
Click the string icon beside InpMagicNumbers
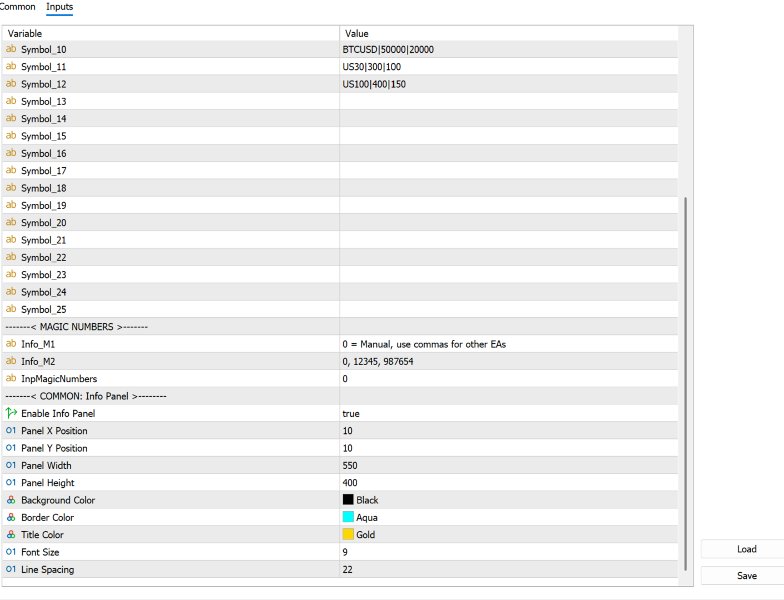point(11,378)
